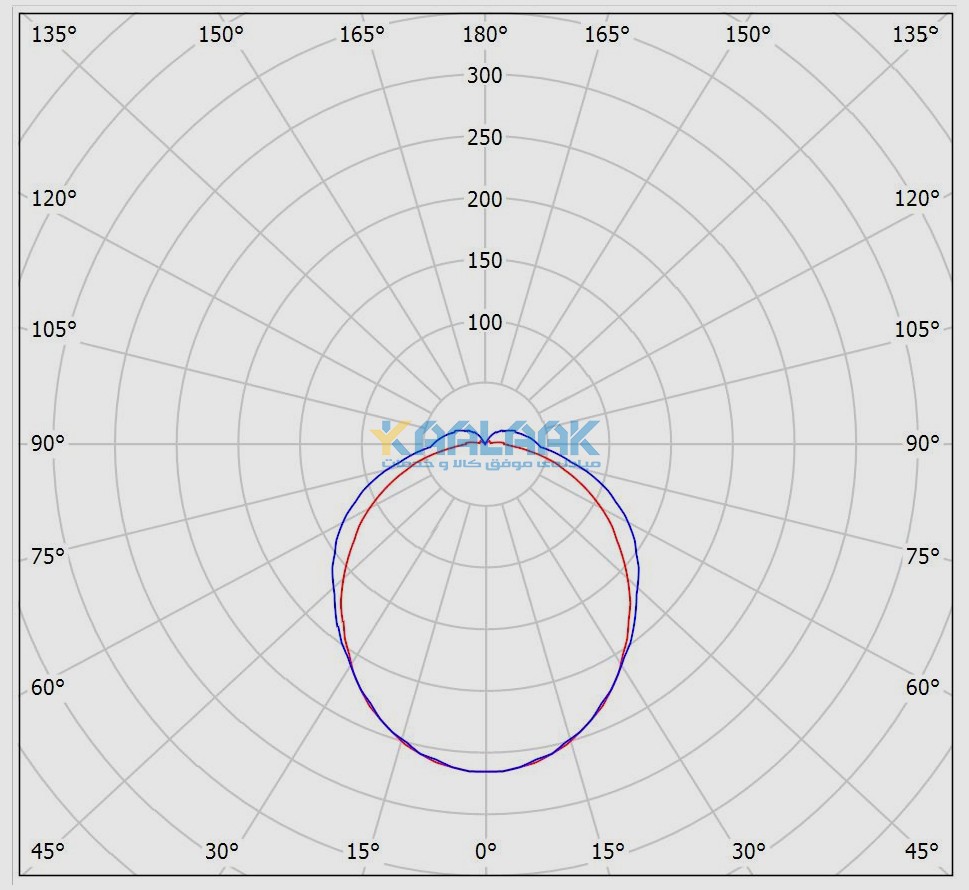The width and height of the screenshot is (969, 890).
Task: Click the left-side 120° angle label
Action: tap(53, 198)
